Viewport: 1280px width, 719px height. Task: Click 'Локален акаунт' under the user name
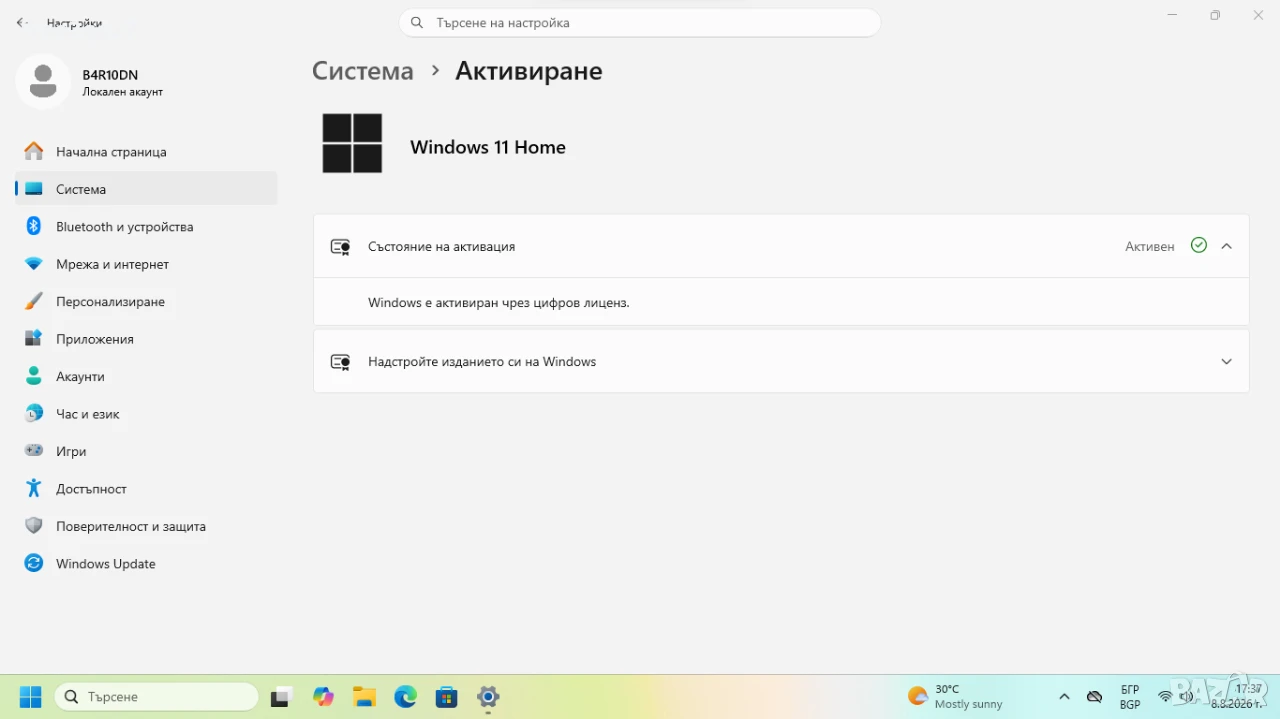click(x=123, y=92)
